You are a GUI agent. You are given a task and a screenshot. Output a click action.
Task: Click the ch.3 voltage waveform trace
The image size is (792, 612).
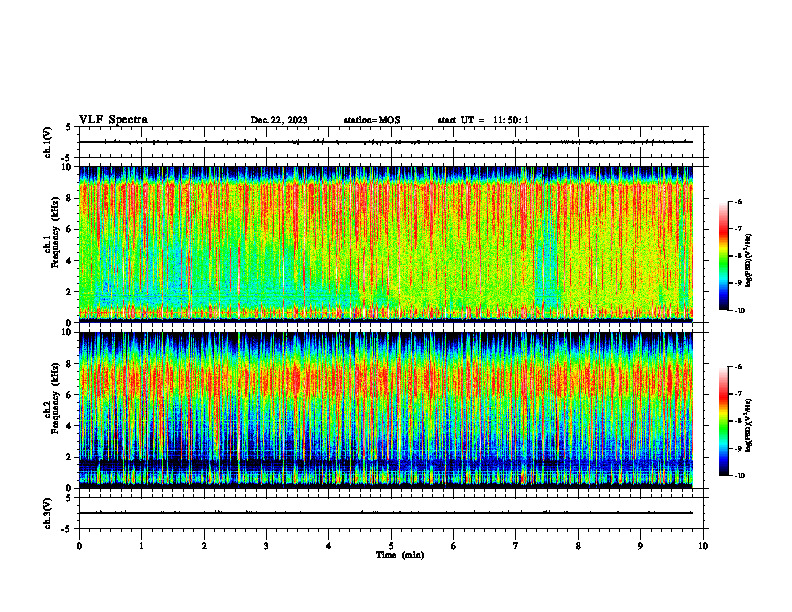pos(386,513)
